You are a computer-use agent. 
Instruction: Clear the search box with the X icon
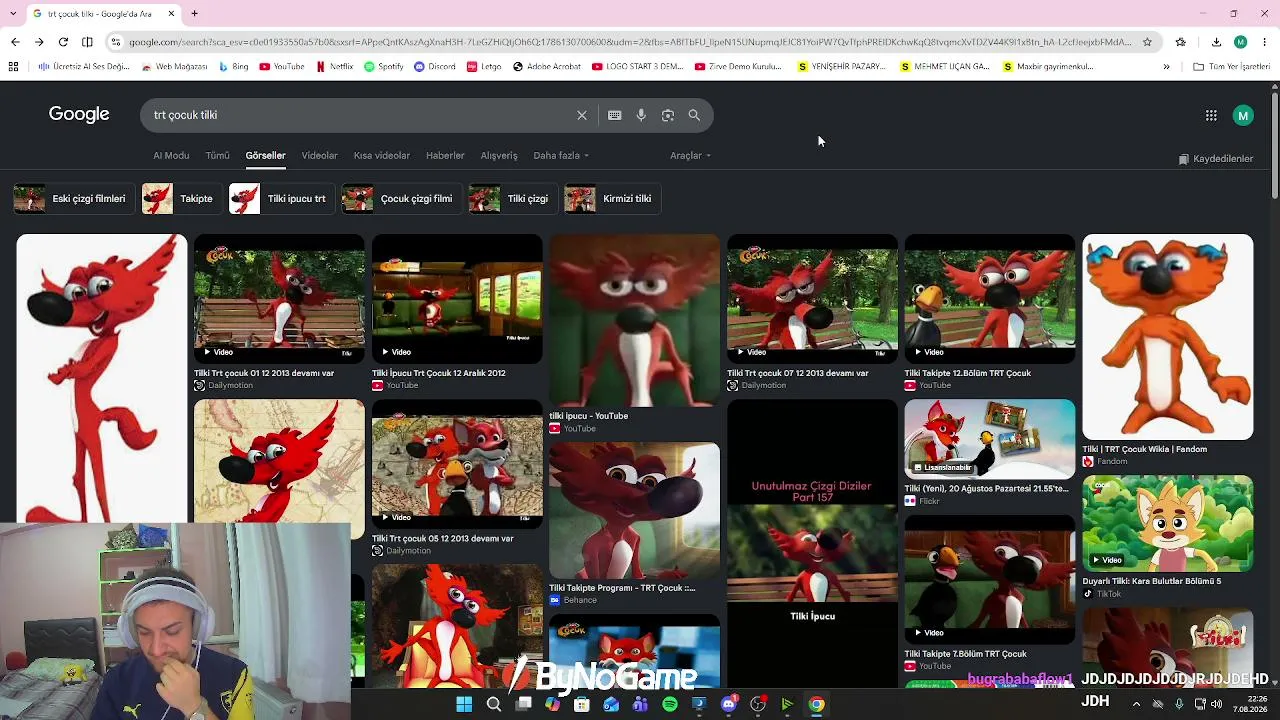pos(582,115)
